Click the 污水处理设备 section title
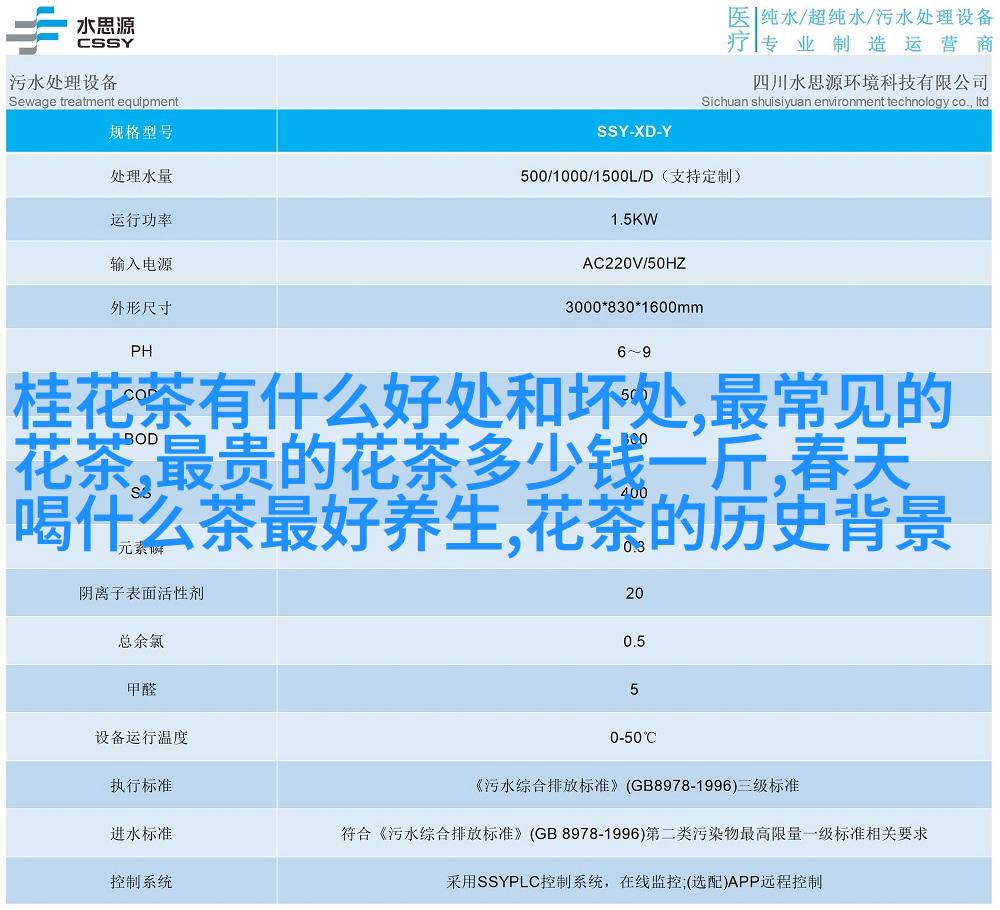This screenshot has height=910, width=1000. [x=63, y=82]
